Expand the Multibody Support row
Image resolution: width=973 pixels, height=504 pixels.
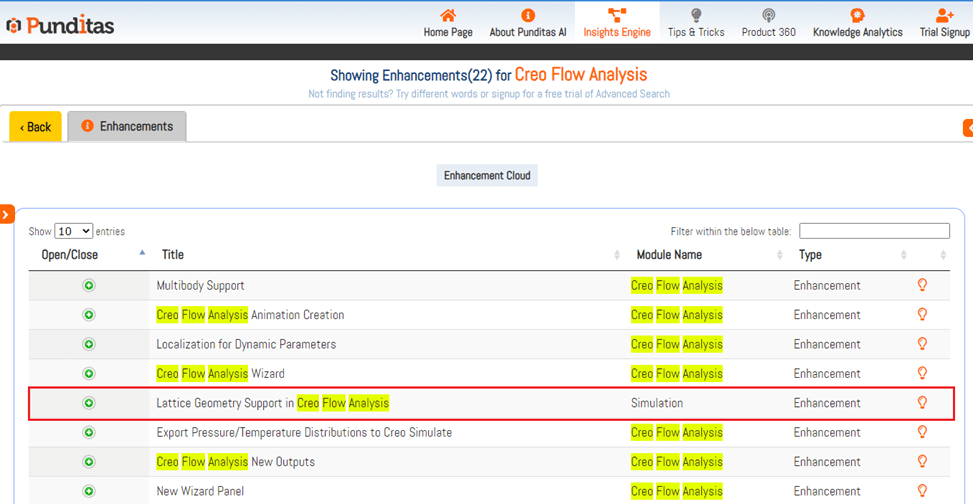point(89,286)
